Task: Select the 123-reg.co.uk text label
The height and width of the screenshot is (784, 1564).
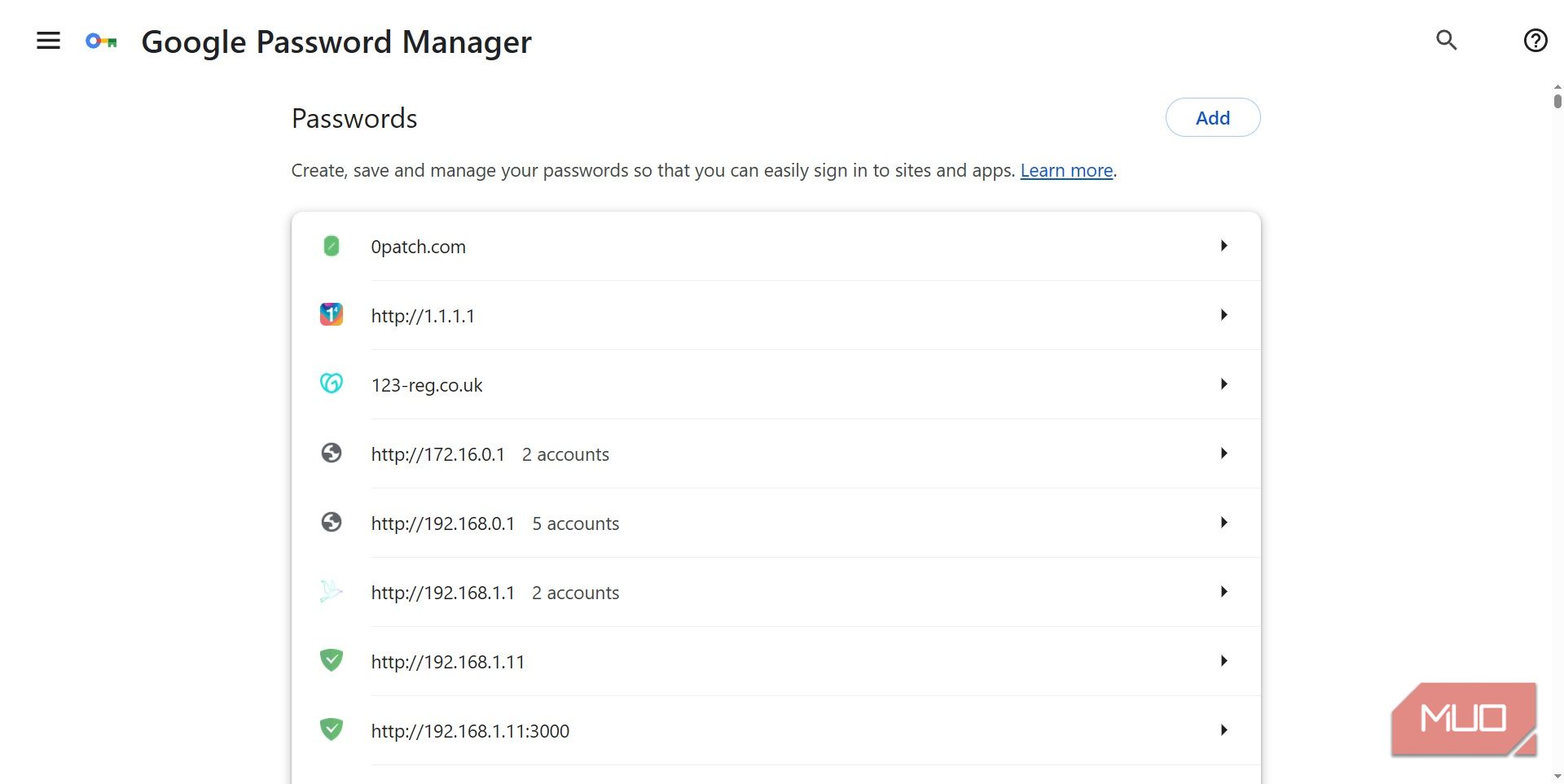Action: pyautogui.click(x=427, y=385)
